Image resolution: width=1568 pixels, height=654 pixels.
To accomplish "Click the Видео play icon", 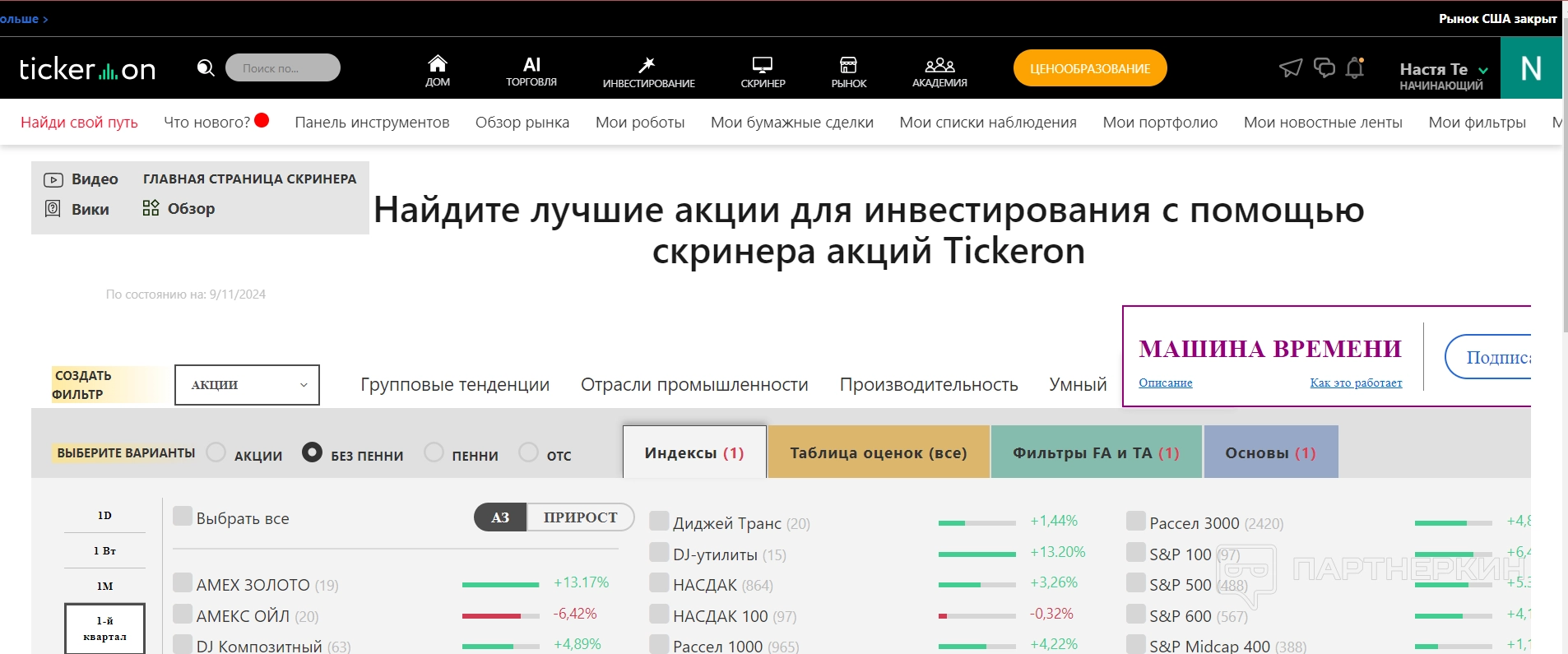I will 53,179.
